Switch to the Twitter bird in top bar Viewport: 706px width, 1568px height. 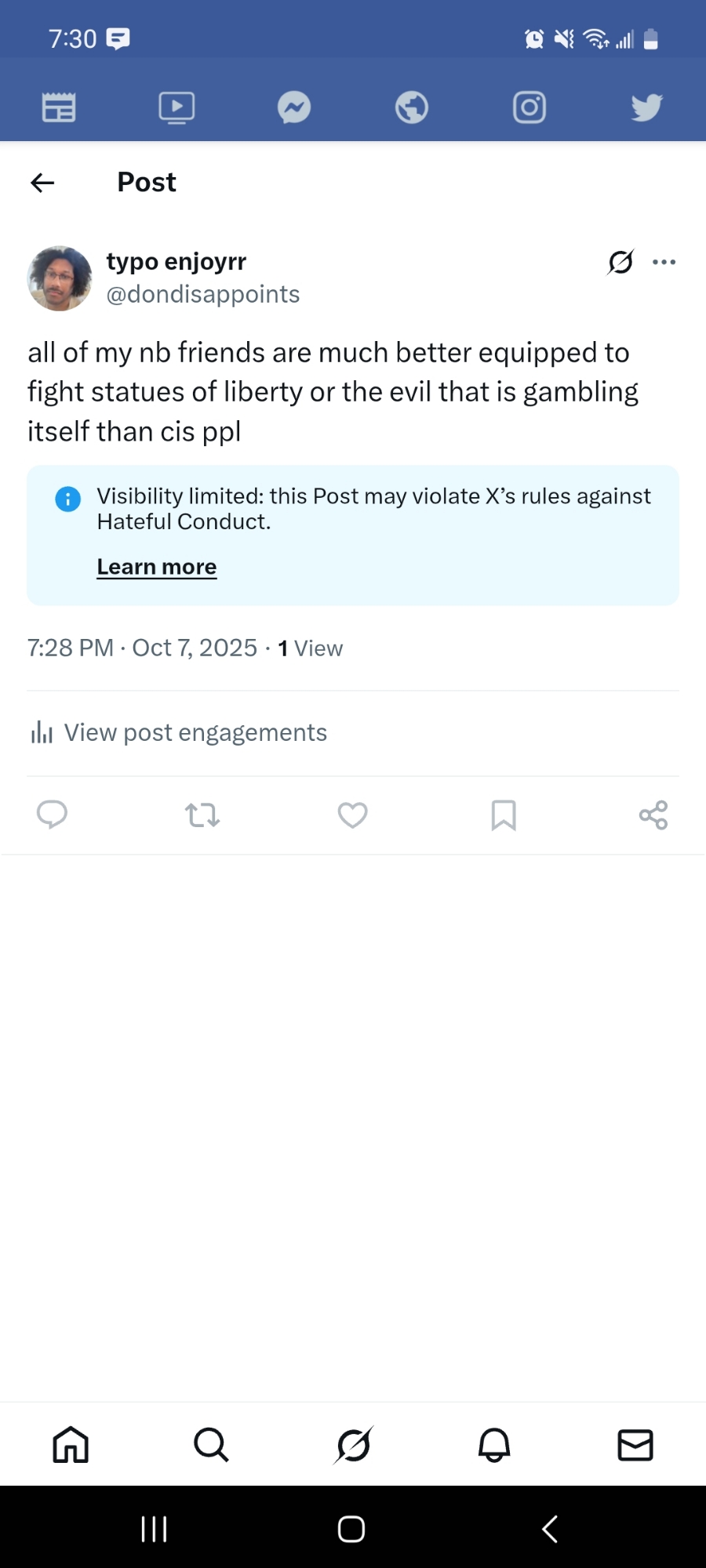646,107
